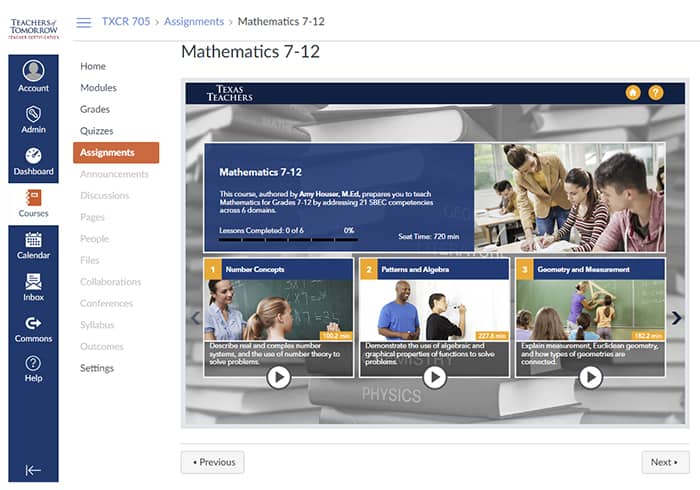The width and height of the screenshot is (700, 490).
Task: Click the Number Concepts lesson thumbnail
Action: (x=279, y=310)
